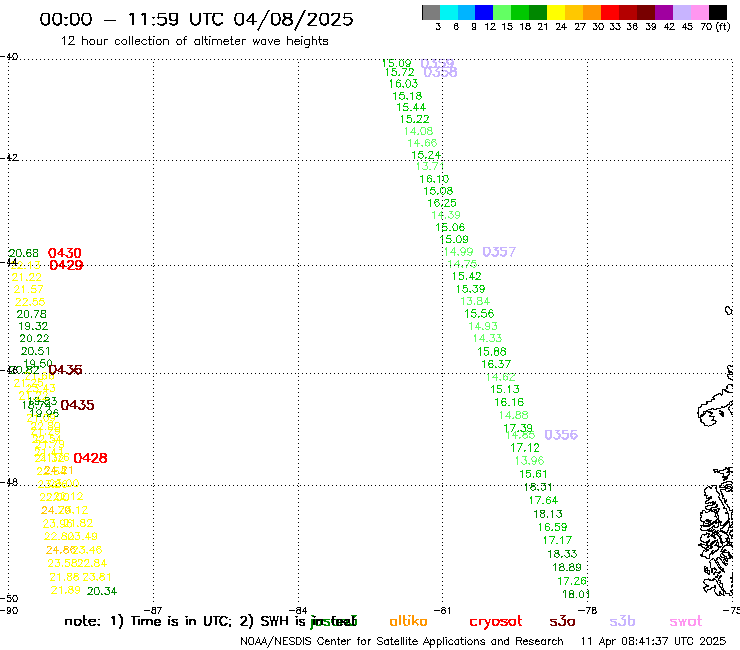Click the pink swatch in the color scale
The width and height of the screenshot is (740, 650).
click(x=699, y=12)
